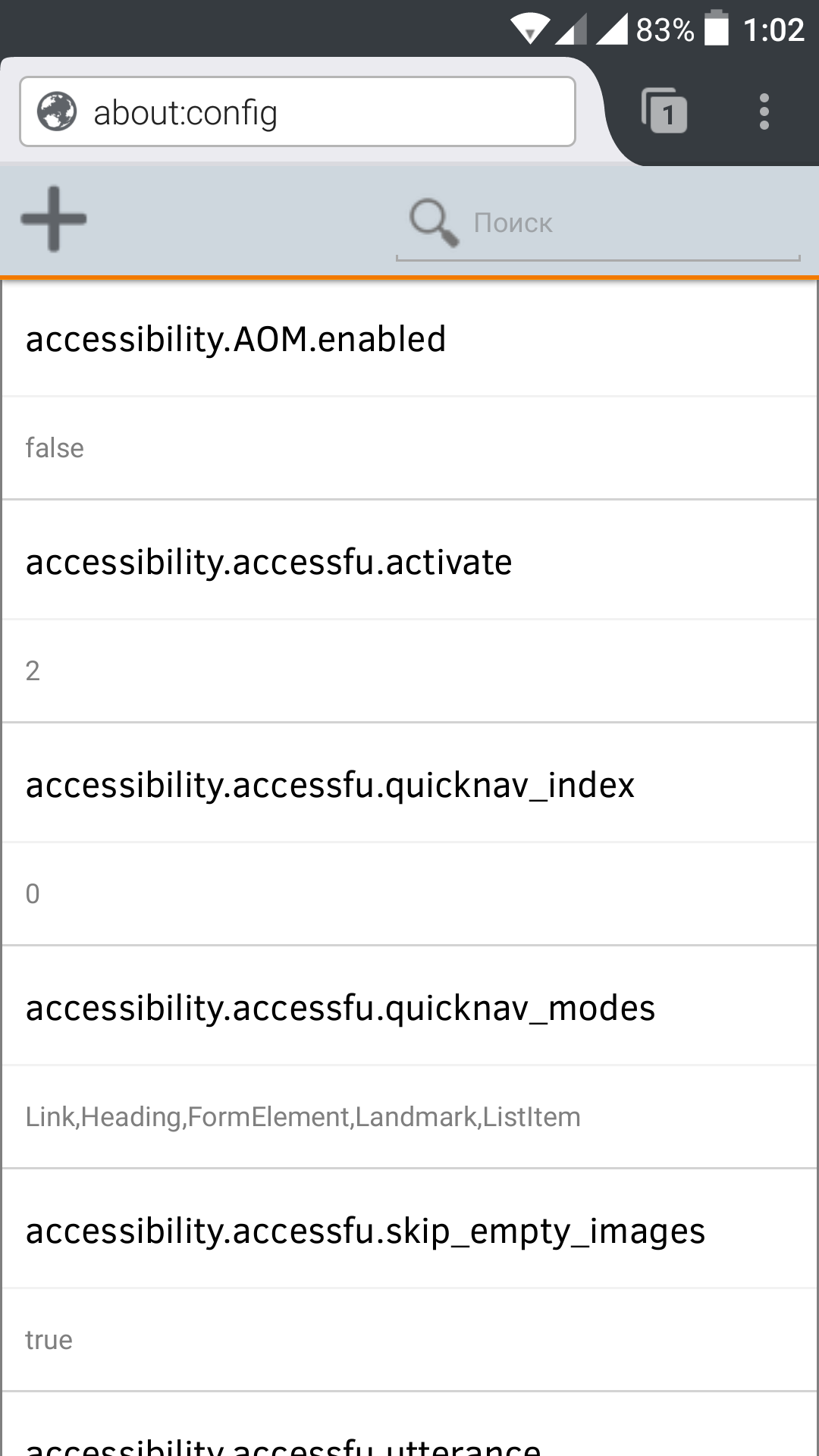Tap the battery status icon
The height and width of the screenshot is (1456, 819).
(716, 29)
